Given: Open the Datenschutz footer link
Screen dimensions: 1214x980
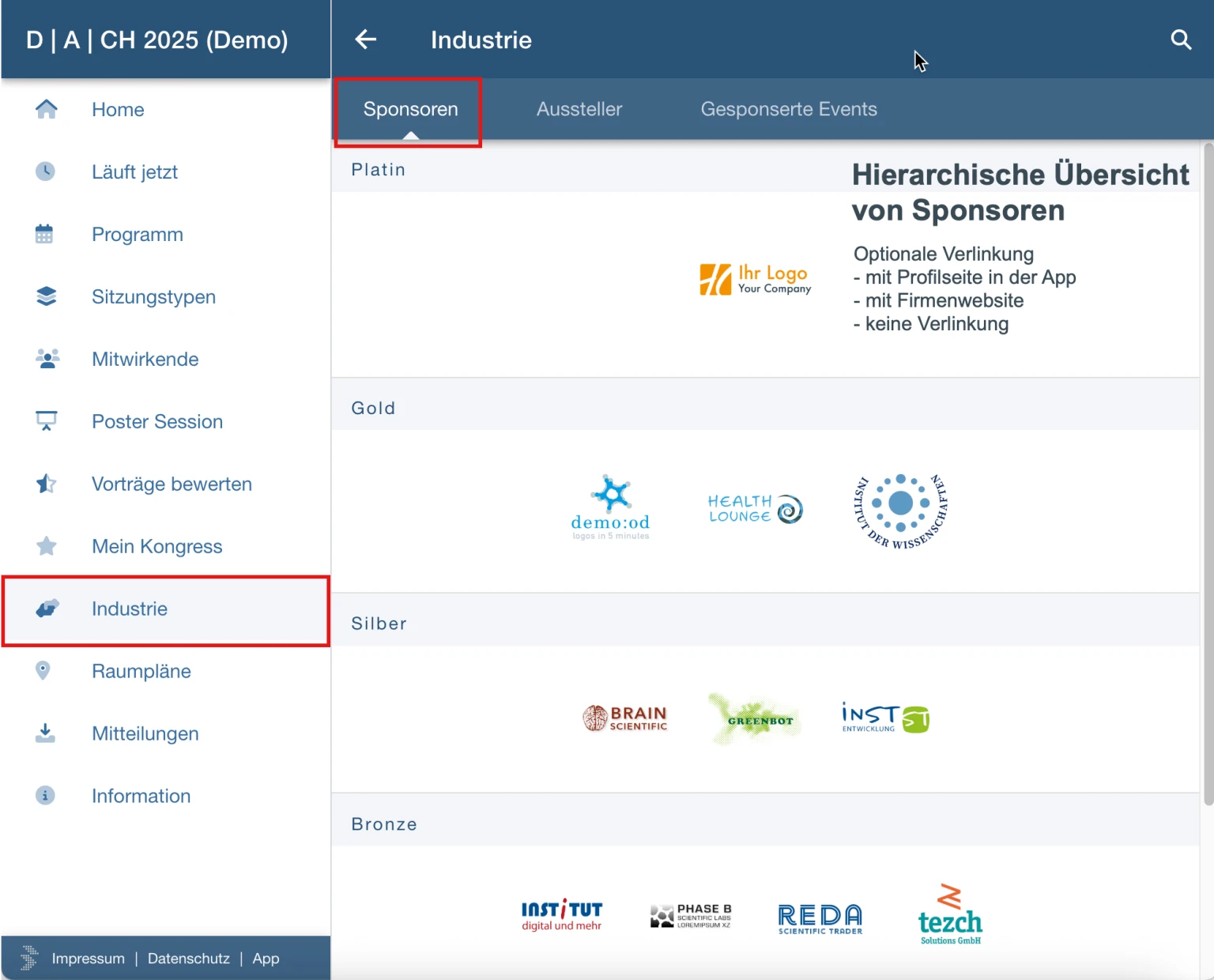Looking at the screenshot, I should [188, 959].
